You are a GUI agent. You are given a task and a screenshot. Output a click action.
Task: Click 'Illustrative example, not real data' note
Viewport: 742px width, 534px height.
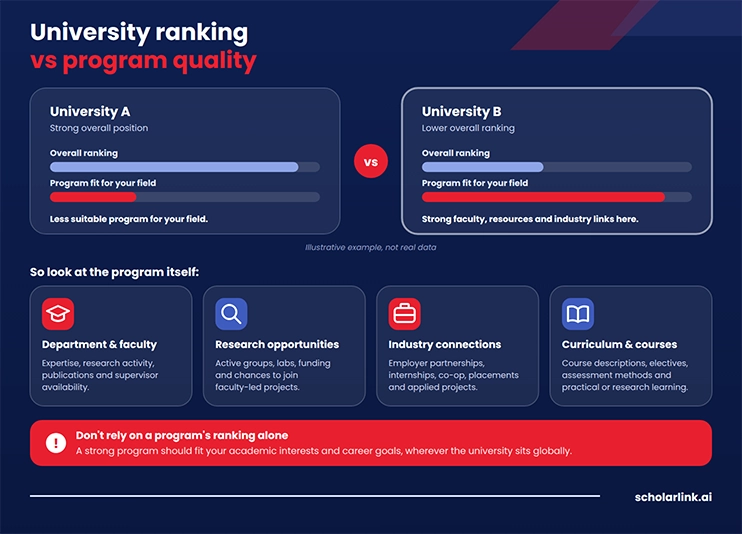click(371, 247)
